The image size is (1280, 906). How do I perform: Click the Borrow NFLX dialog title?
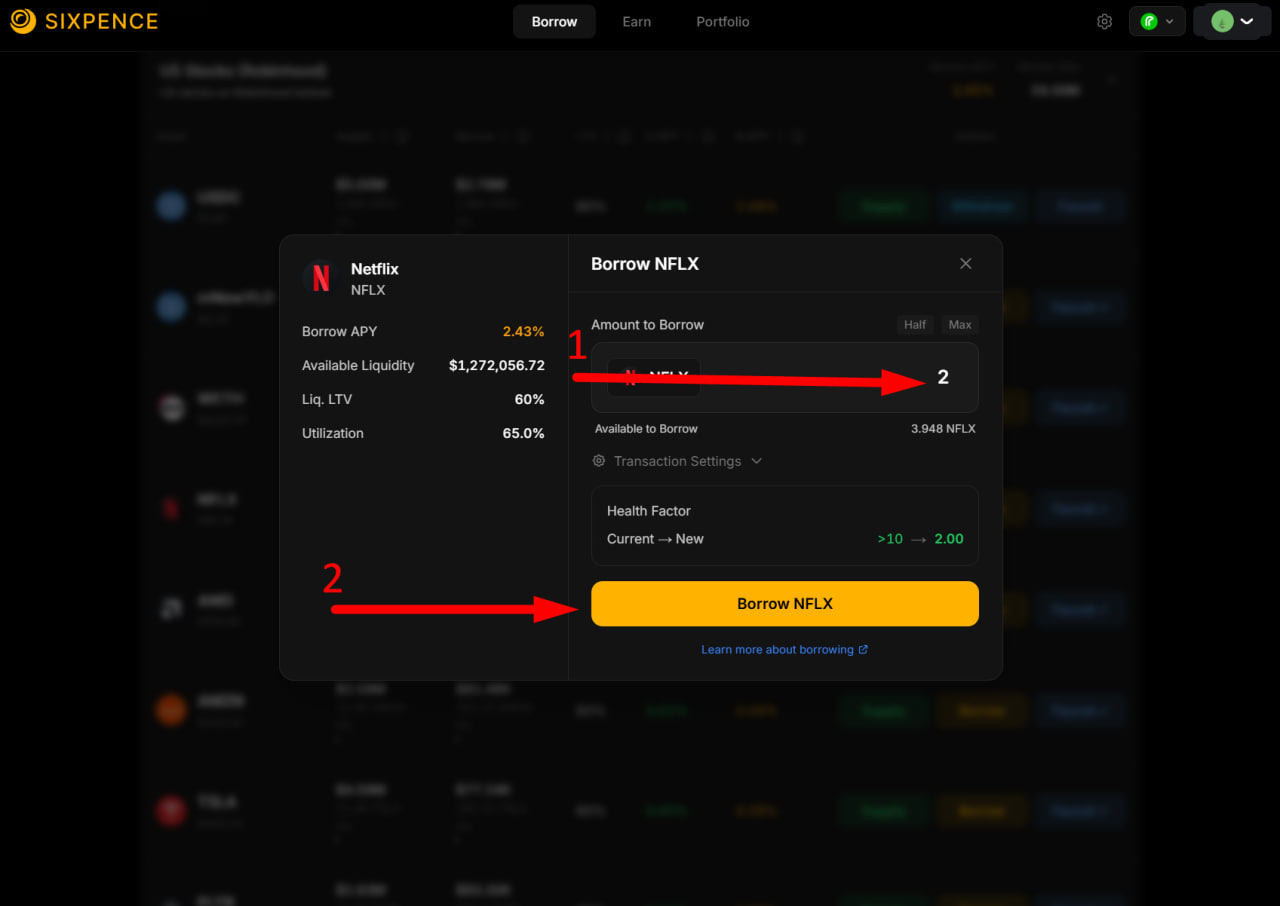tap(645, 264)
